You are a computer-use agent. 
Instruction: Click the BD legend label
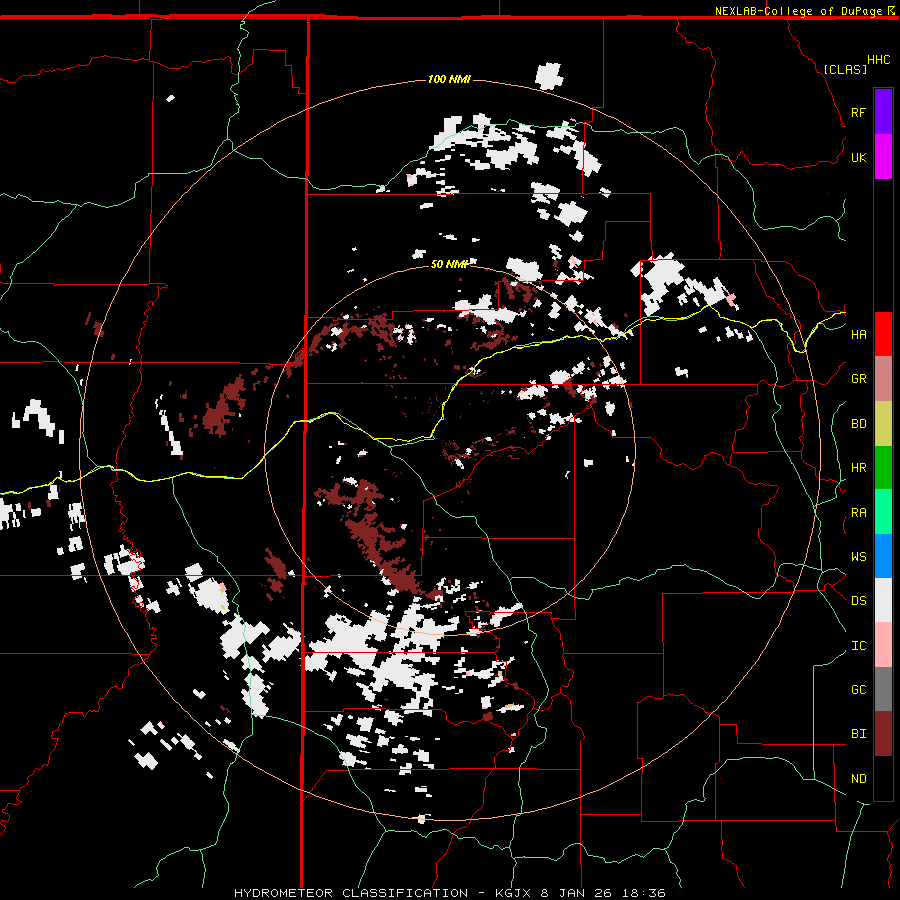pos(858,424)
